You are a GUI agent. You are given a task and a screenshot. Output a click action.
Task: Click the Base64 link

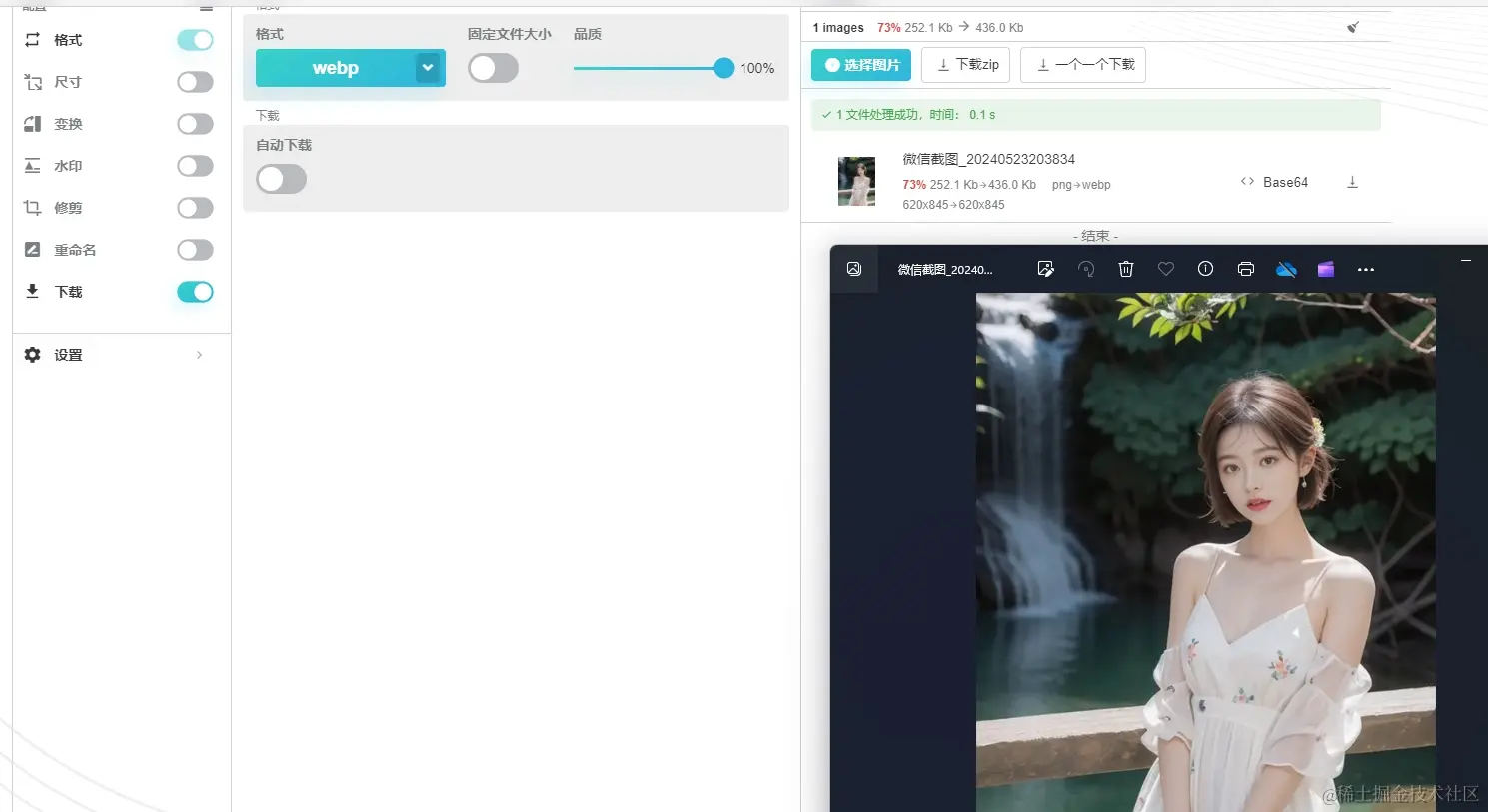click(1274, 182)
